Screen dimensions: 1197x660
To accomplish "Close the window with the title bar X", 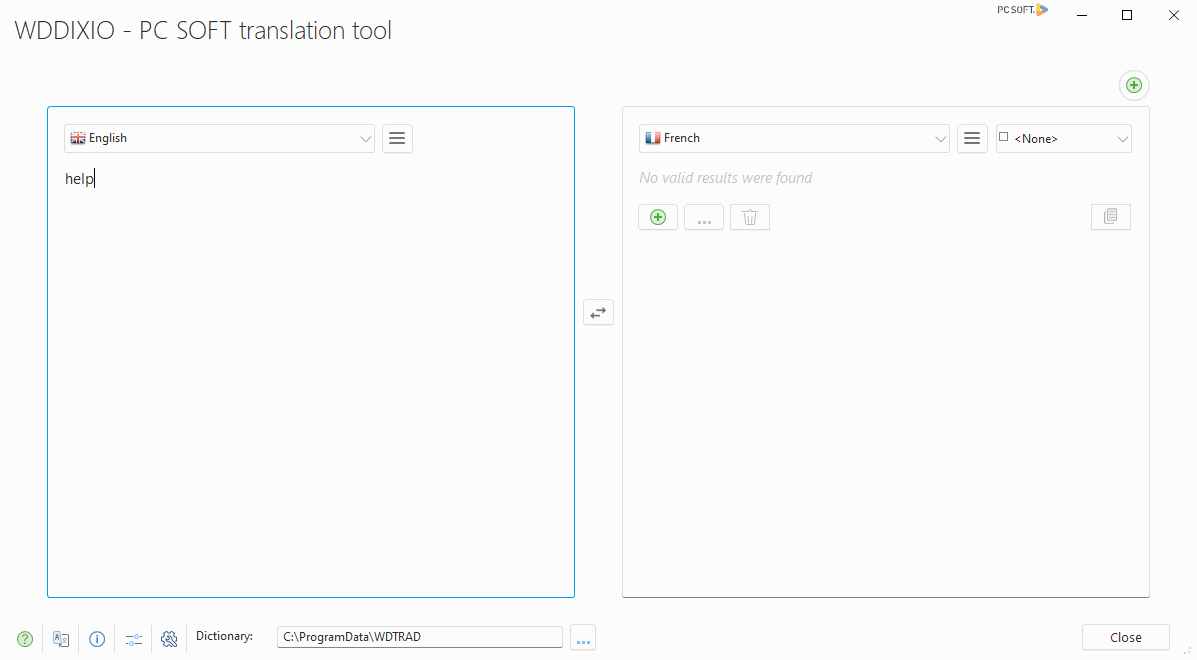I will point(1173,15).
